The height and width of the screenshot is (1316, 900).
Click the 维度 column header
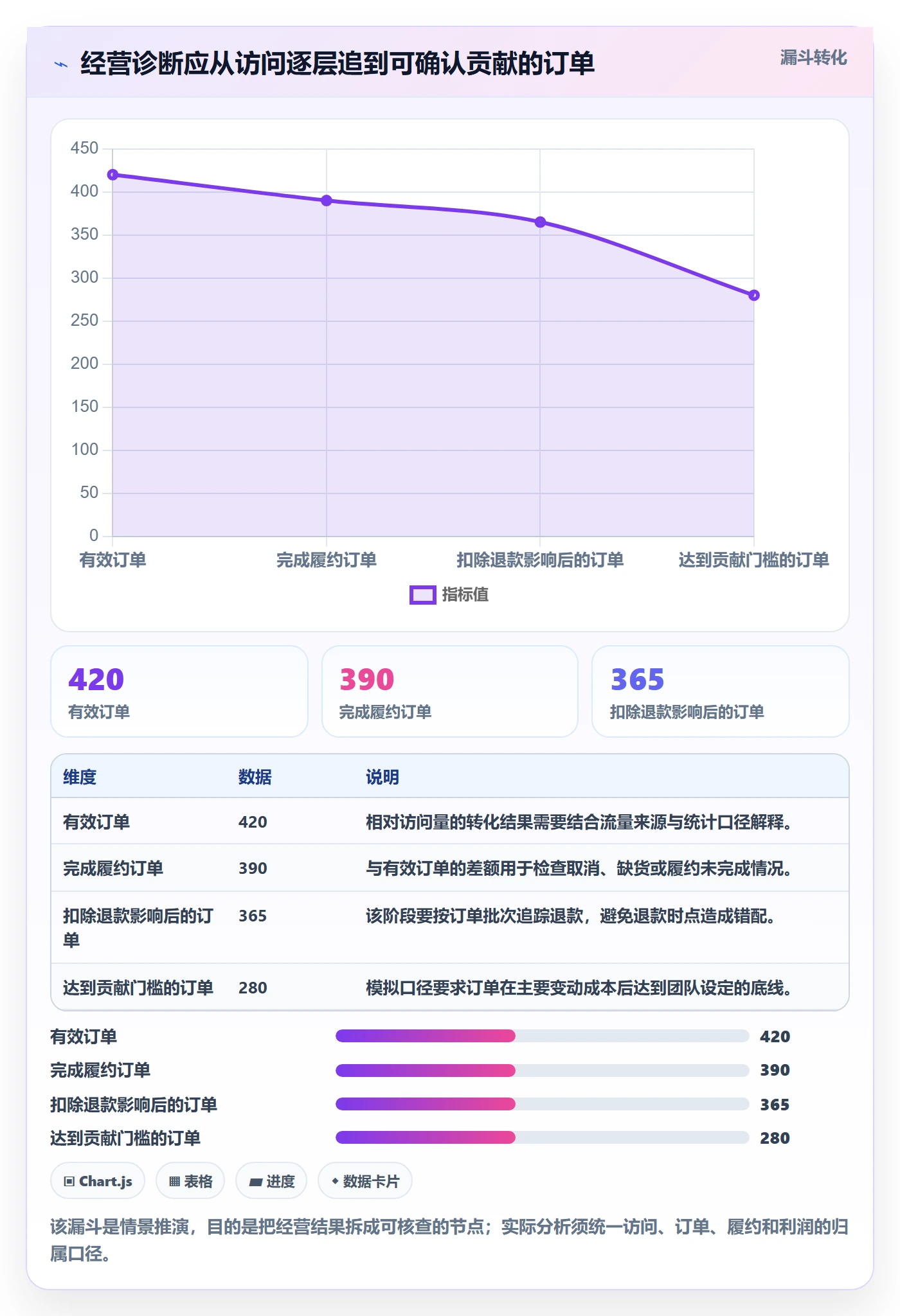pos(80,778)
